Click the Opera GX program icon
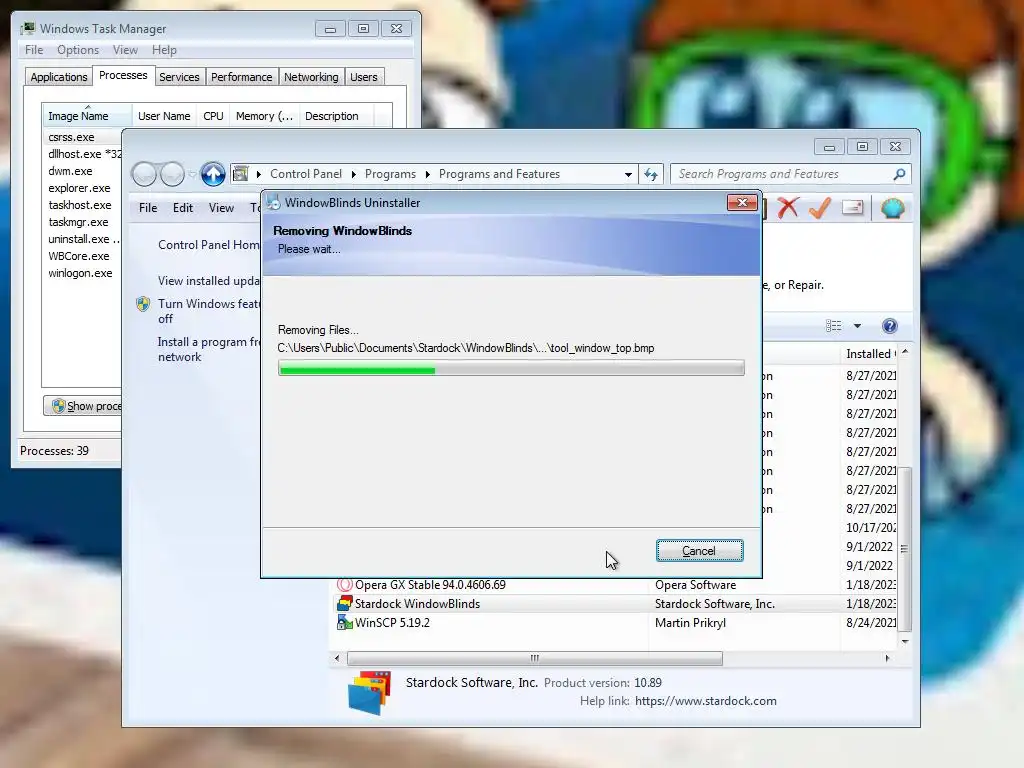 344,584
